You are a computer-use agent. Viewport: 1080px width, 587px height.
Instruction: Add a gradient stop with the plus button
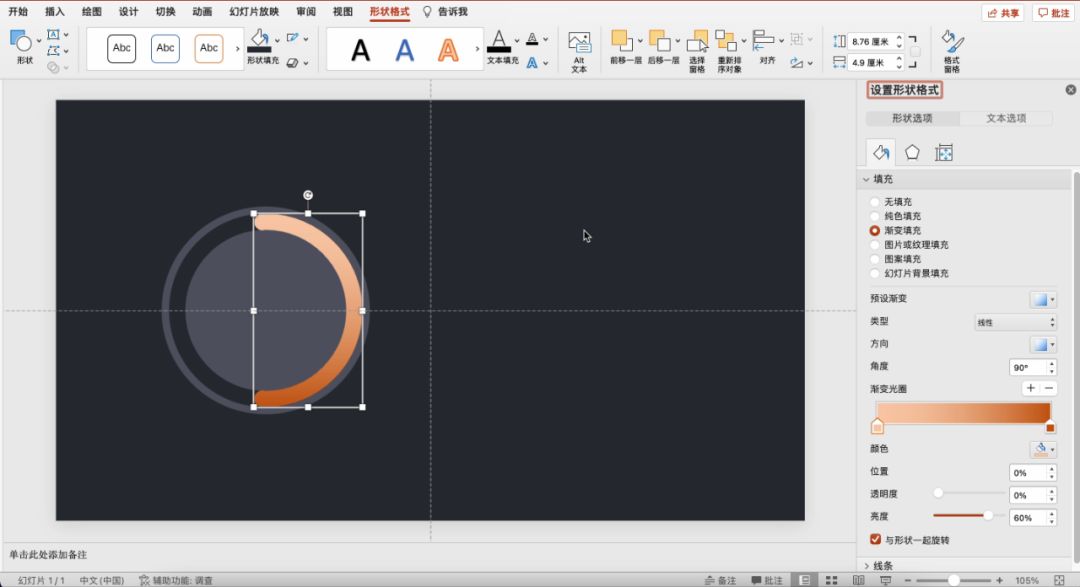click(1030, 388)
